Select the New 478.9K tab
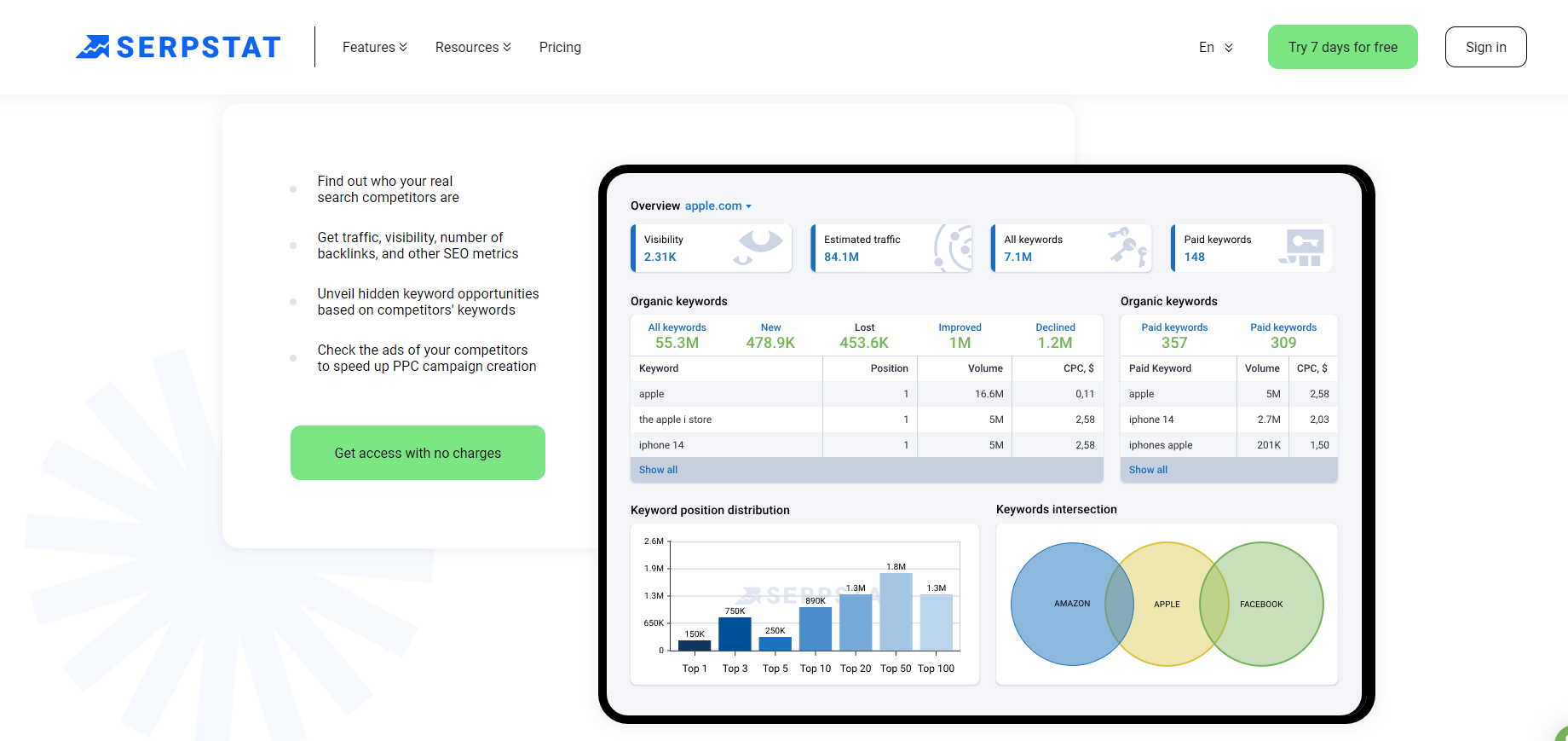The image size is (1568, 741). (x=770, y=336)
